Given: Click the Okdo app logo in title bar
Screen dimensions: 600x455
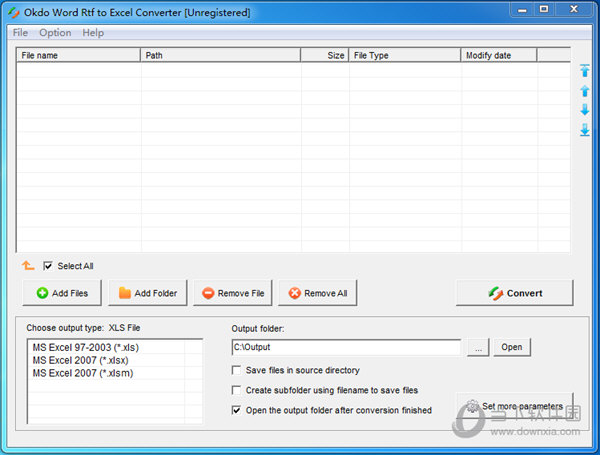Looking at the screenshot, I should coord(13,13).
